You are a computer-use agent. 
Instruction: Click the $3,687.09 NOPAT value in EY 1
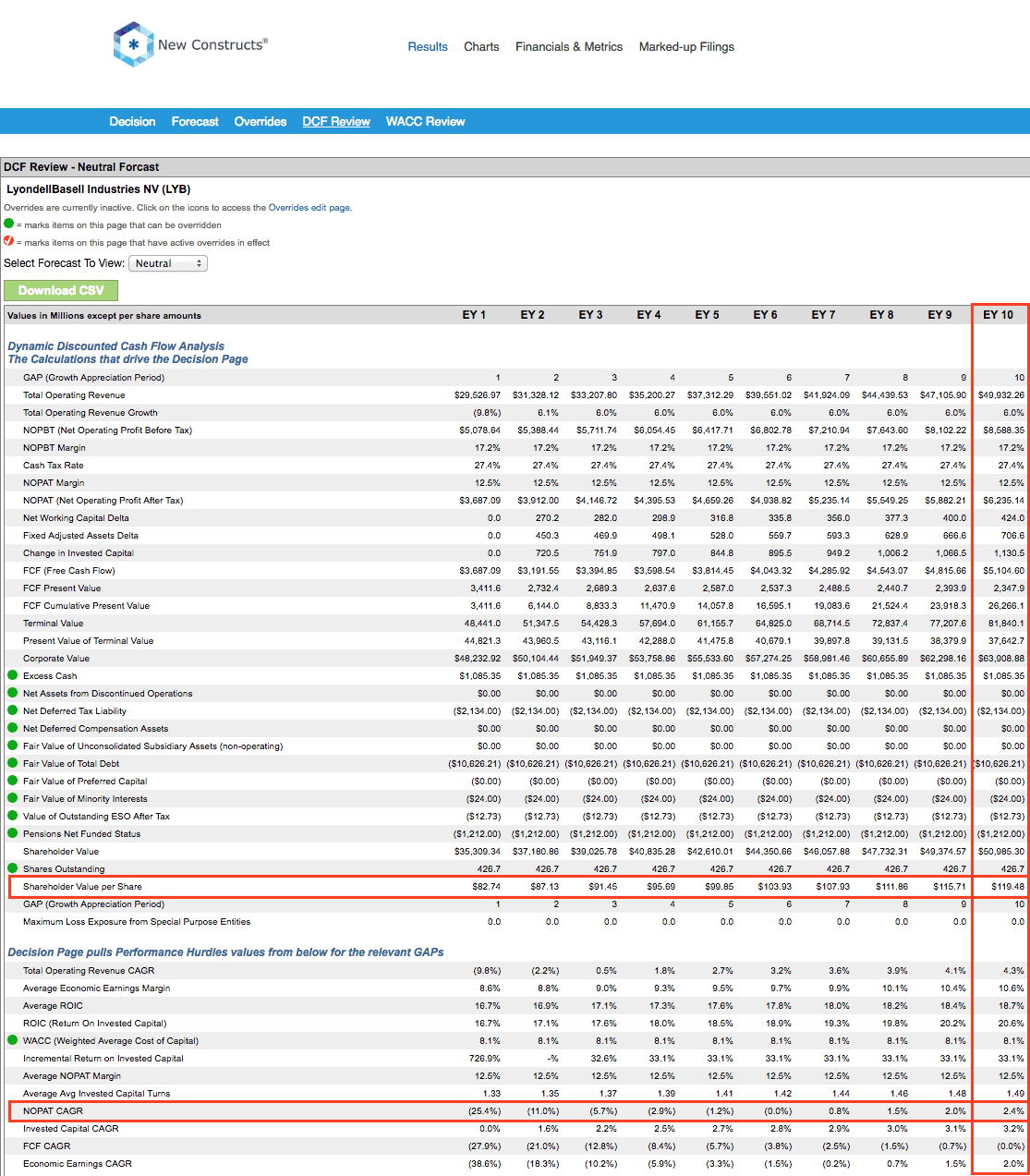click(x=479, y=500)
